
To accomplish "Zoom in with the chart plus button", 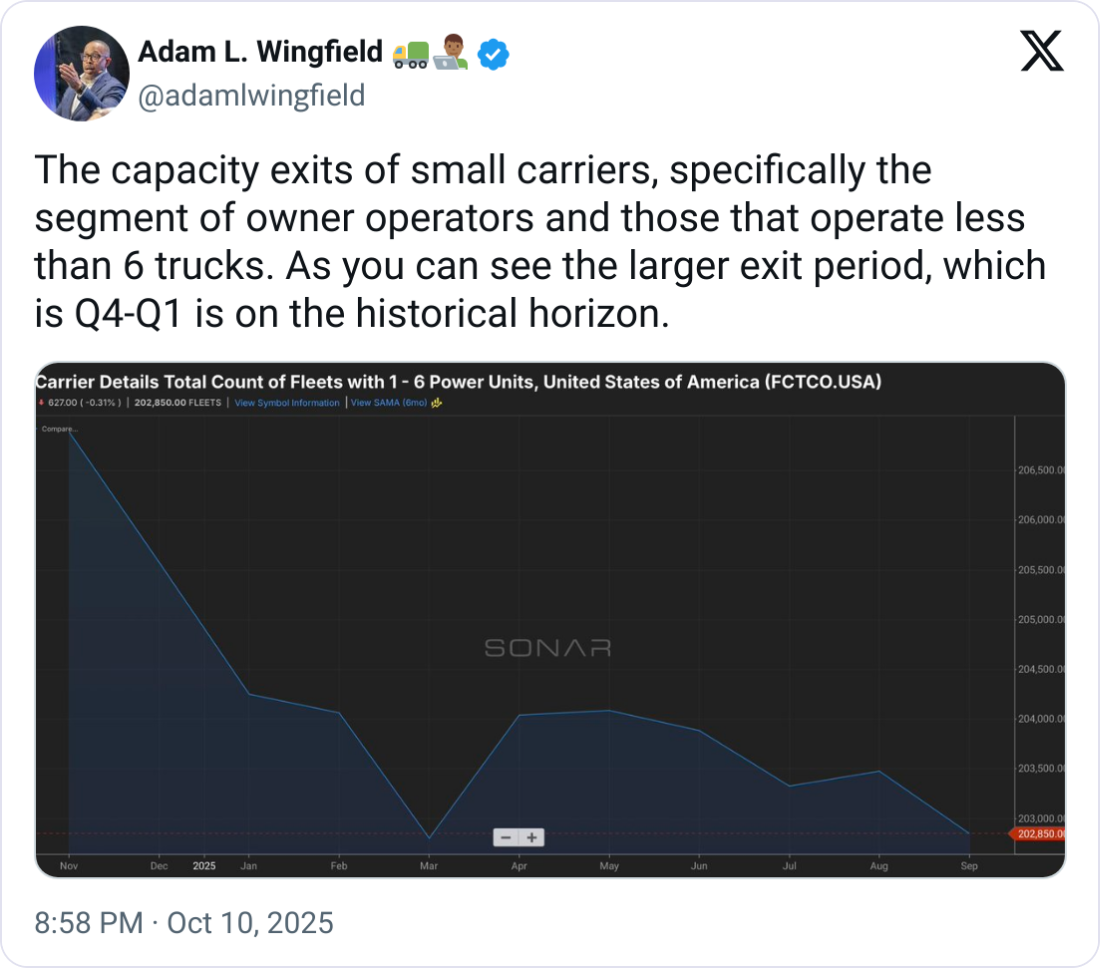I will [532, 837].
